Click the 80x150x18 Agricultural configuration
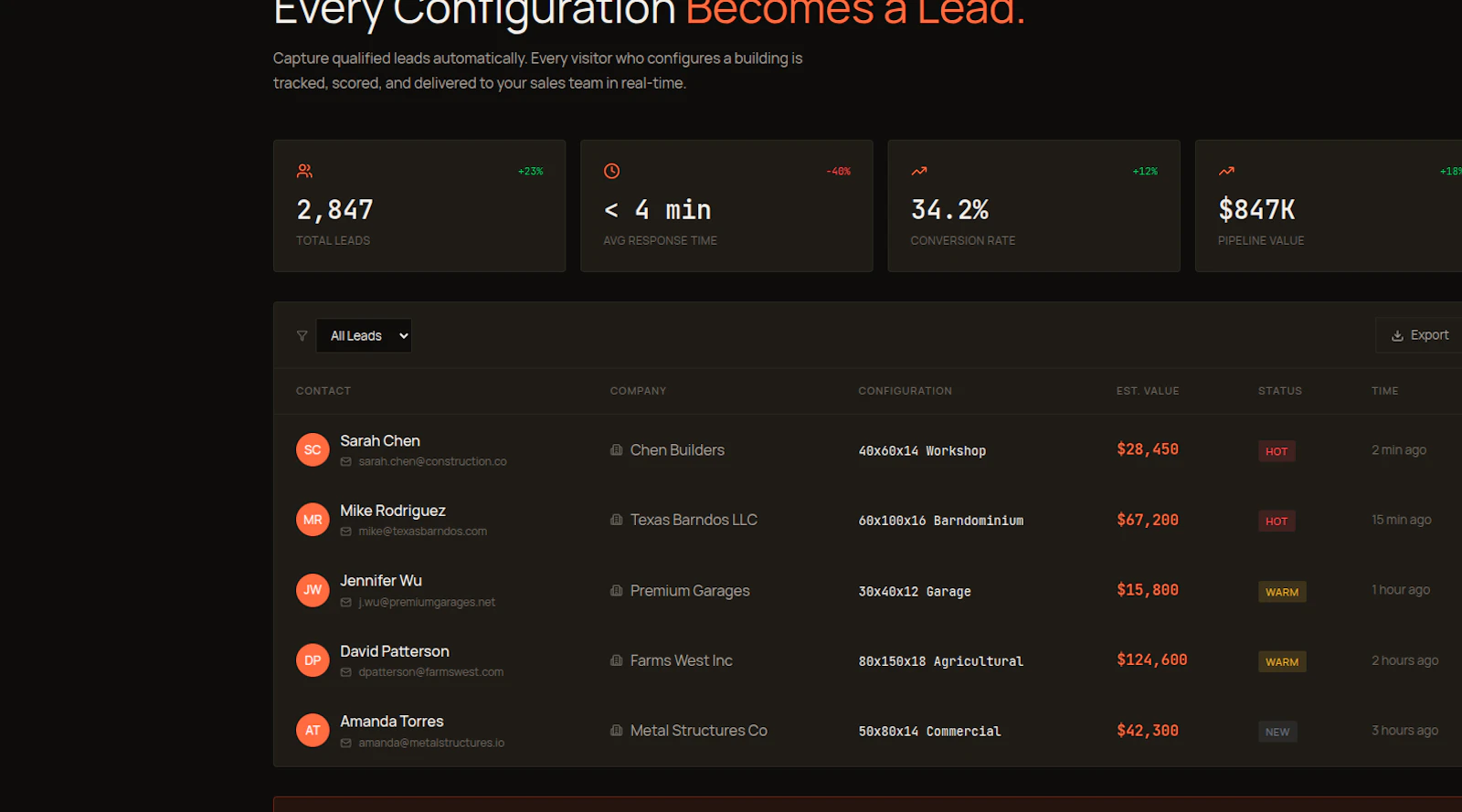1462x812 pixels. (941, 661)
